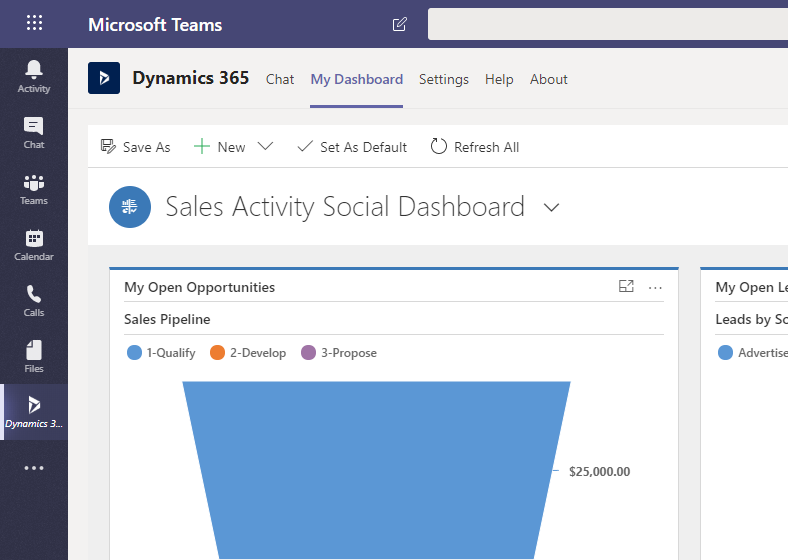Expand the dashboard selector chevron
The image size is (788, 560).
[551, 208]
